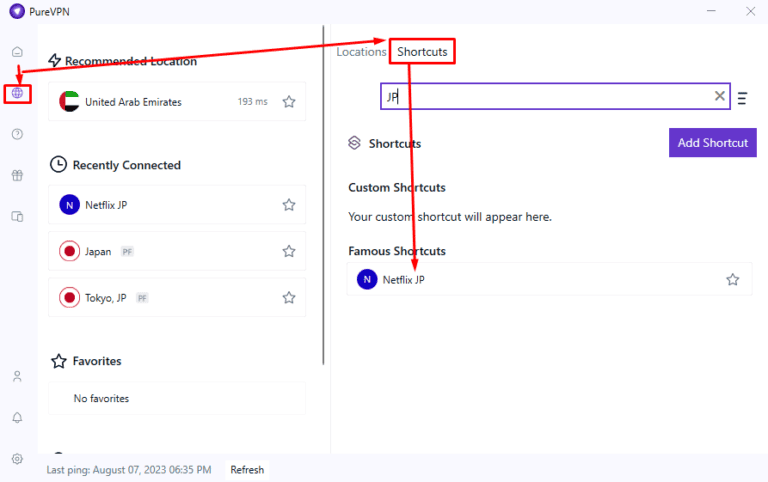
Task: Open the Home icon in sidebar
Action: (17, 52)
